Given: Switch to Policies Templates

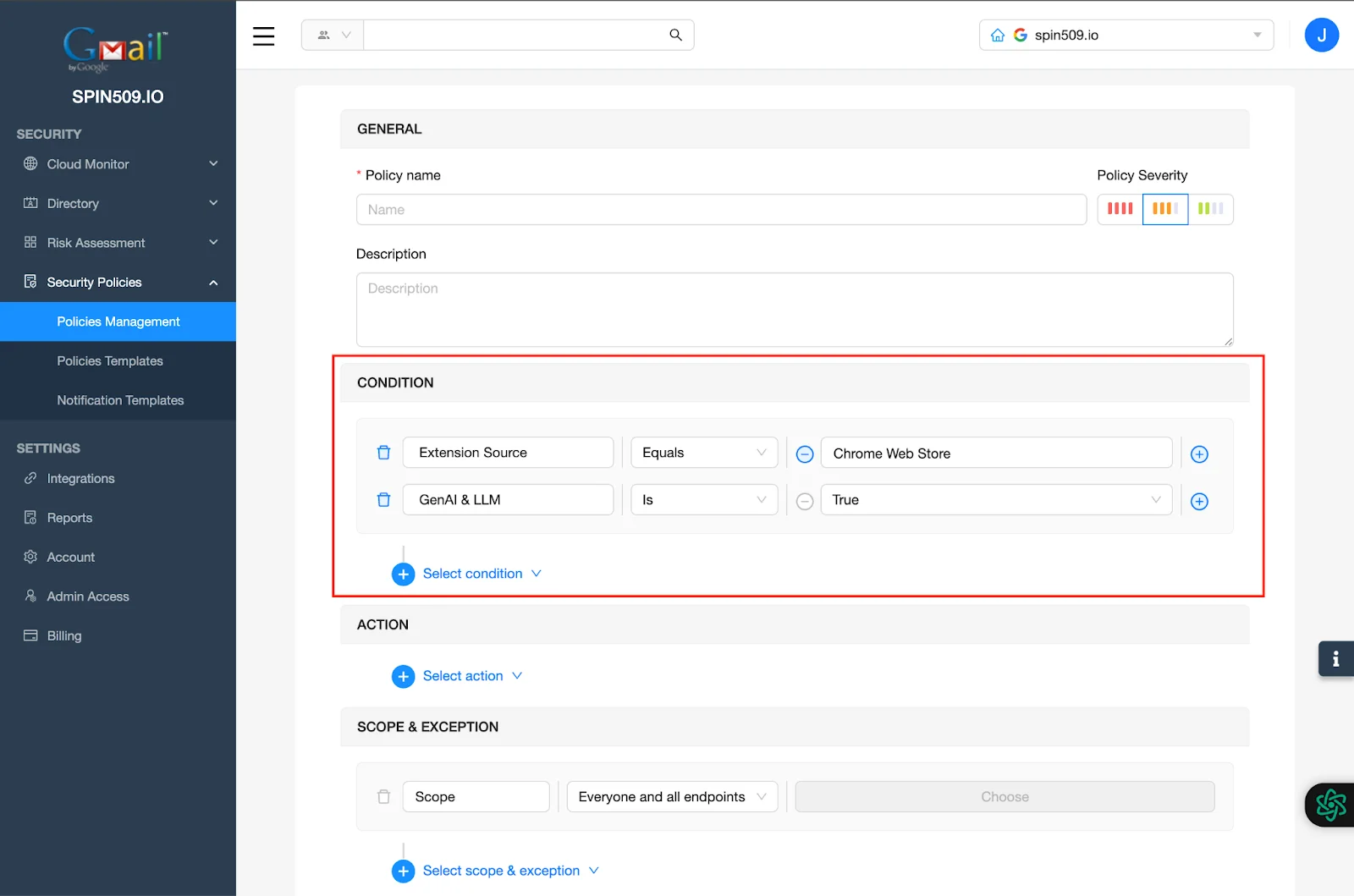Looking at the screenshot, I should 110,360.
